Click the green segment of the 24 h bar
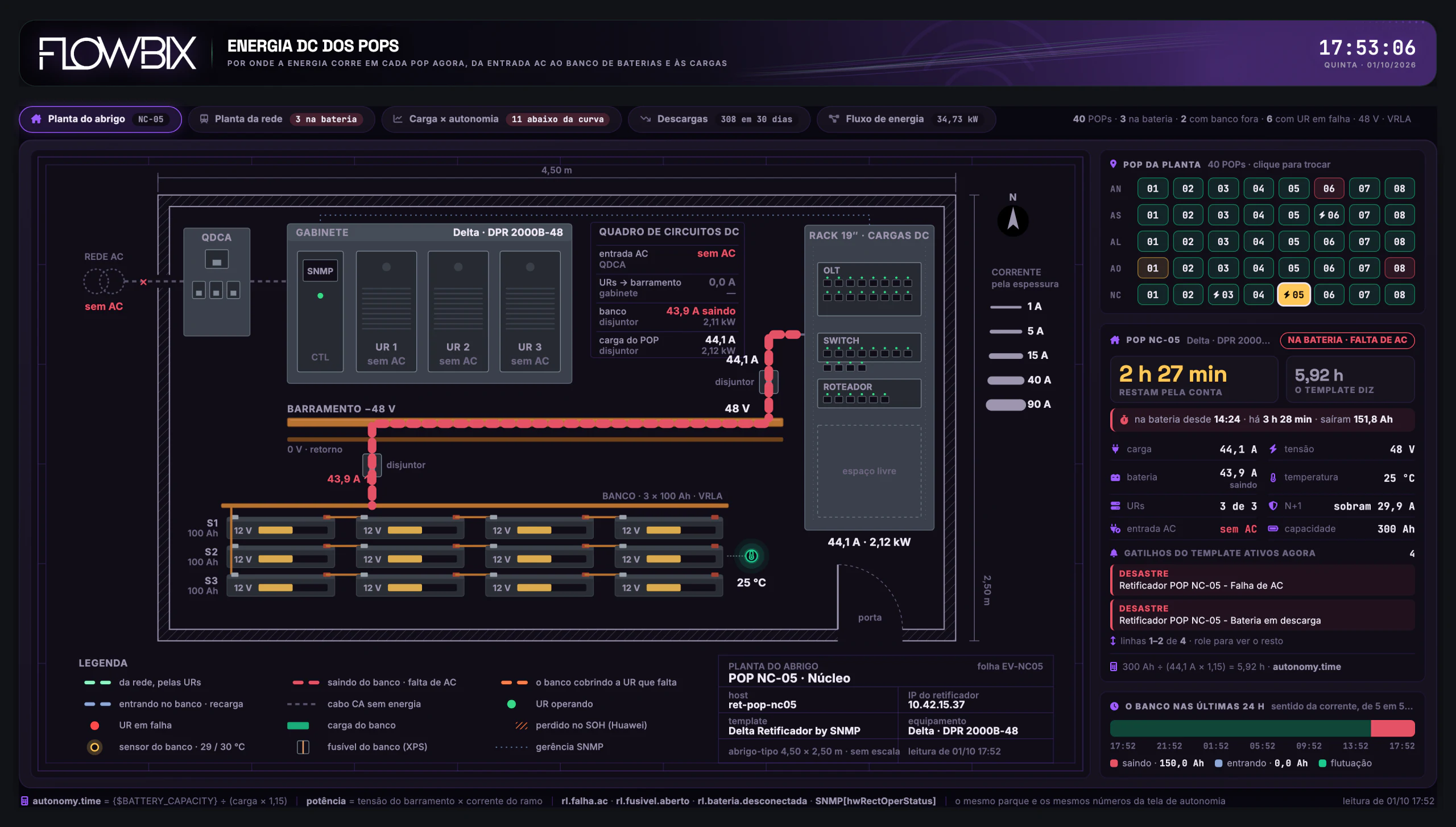 tap(1240, 728)
